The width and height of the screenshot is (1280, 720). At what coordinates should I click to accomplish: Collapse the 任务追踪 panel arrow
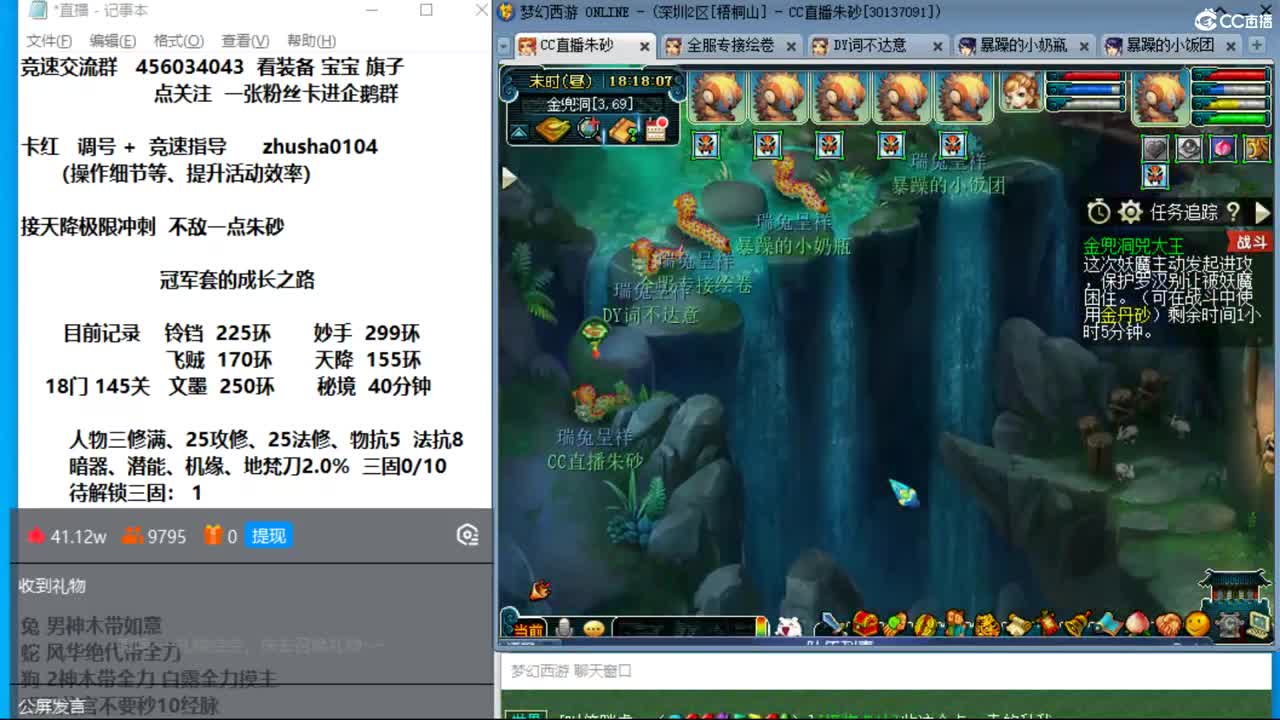tap(1262, 212)
